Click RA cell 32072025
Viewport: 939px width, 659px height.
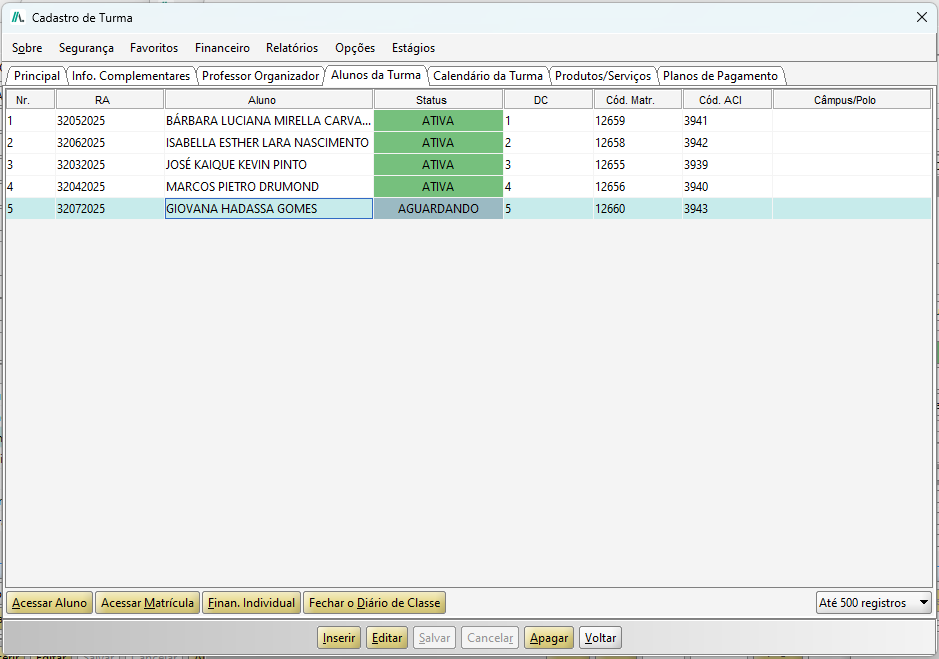[110, 208]
